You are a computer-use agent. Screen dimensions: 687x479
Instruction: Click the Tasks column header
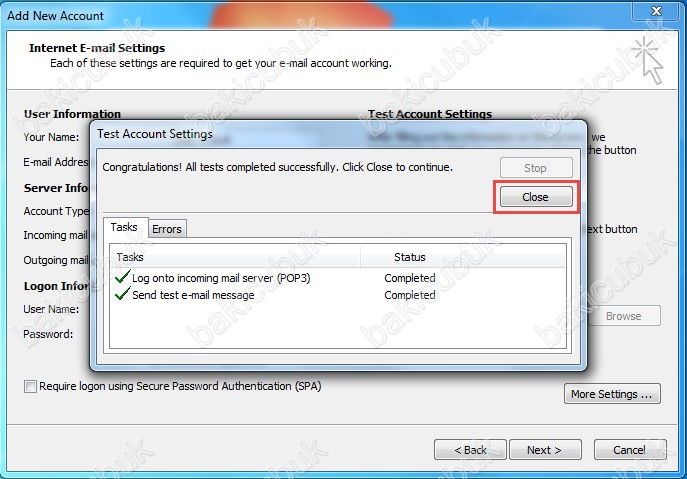tap(130, 257)
